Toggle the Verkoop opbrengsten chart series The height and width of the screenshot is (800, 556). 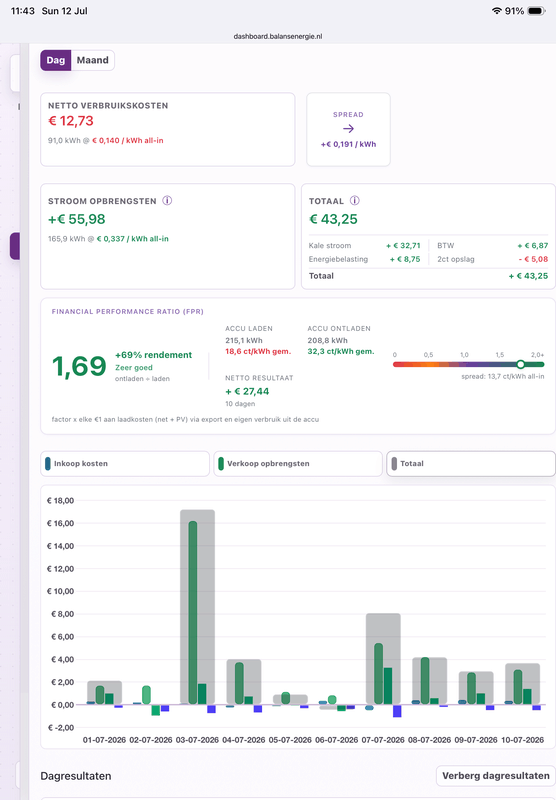tap(298, 464)
